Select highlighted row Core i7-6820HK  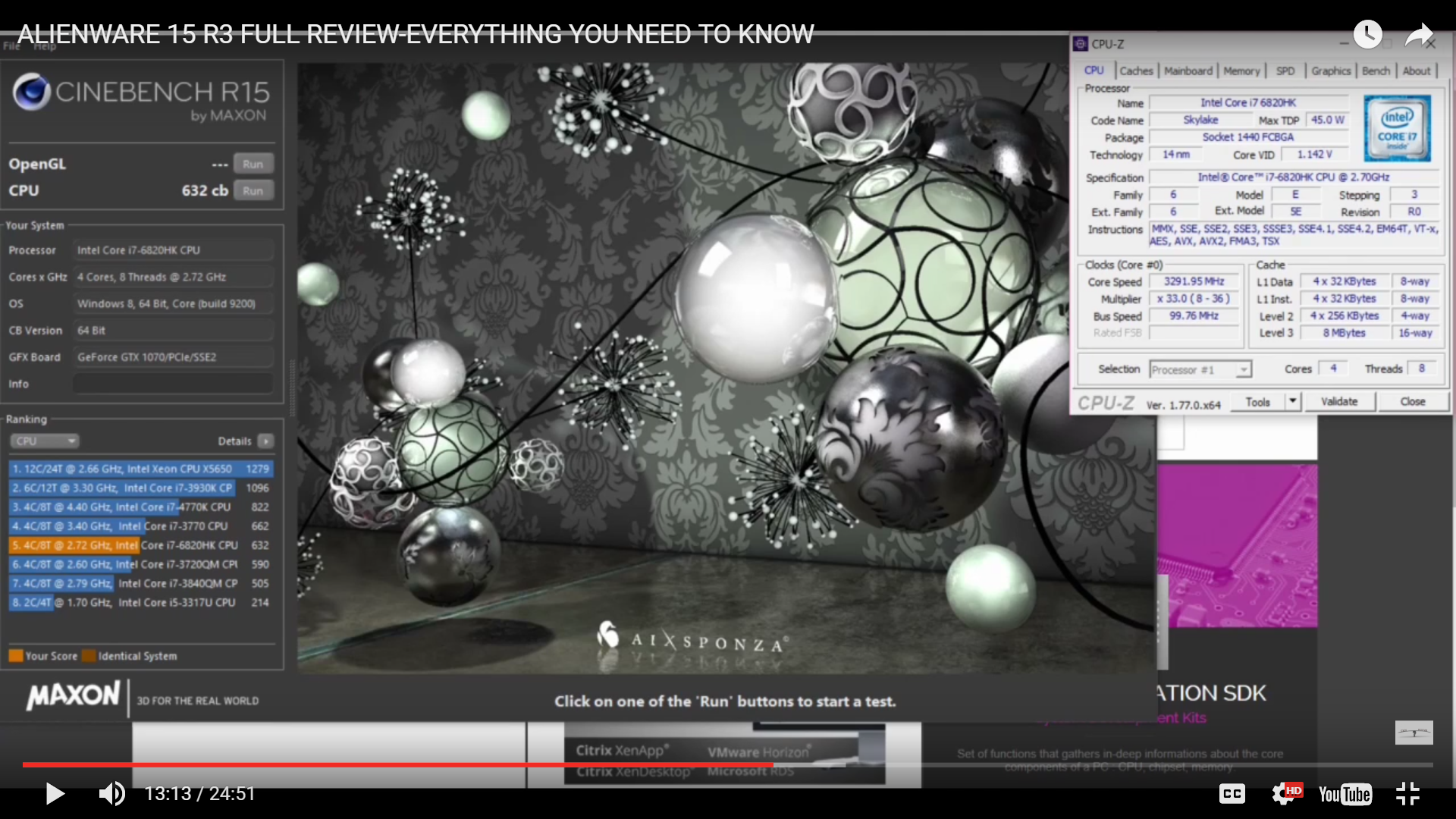click(141, 545)
